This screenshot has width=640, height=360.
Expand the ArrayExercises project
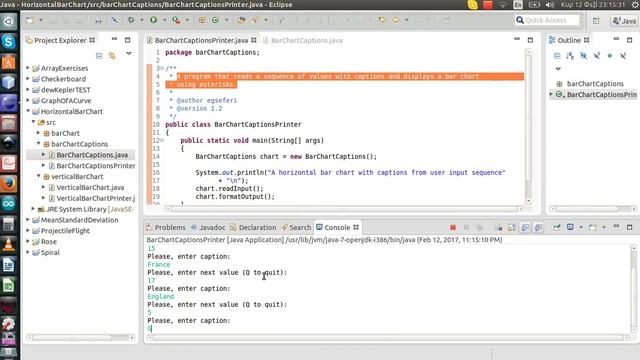(x=28, y=68)
